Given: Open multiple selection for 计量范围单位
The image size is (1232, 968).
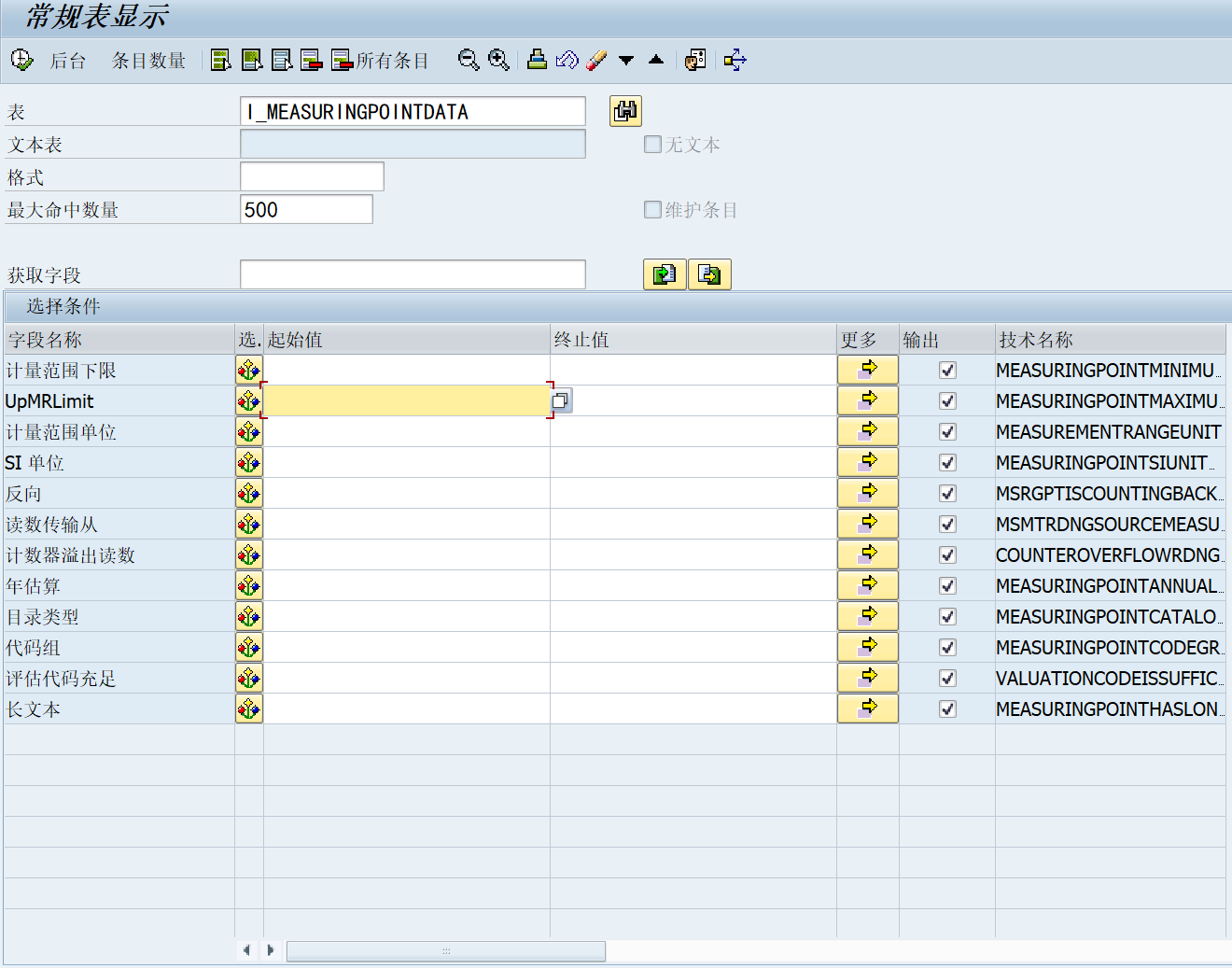Looking at the screenshot, I should 868,431.
